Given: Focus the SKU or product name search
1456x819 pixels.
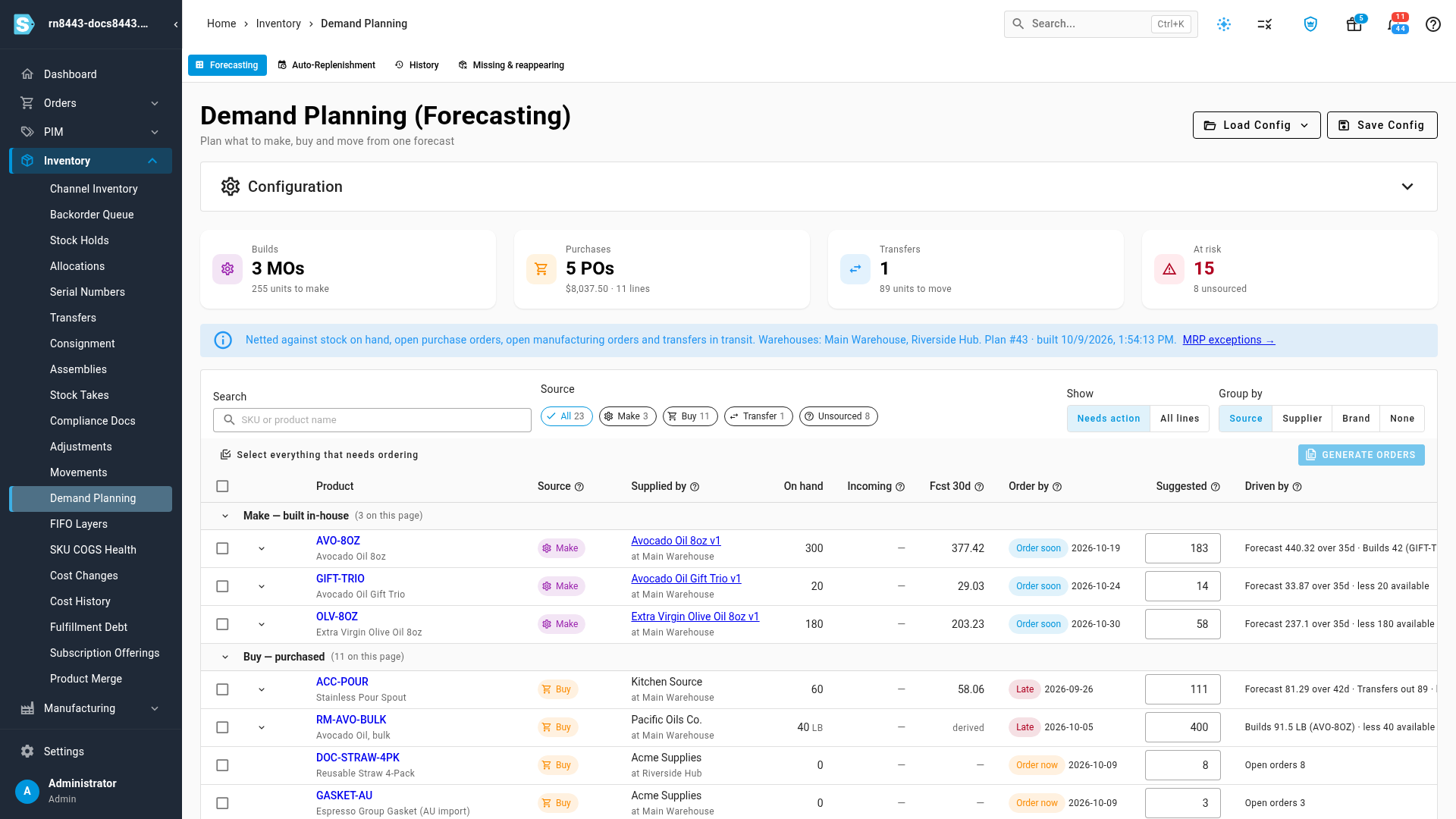Looking at the screenshot, I should pos(372,420).
